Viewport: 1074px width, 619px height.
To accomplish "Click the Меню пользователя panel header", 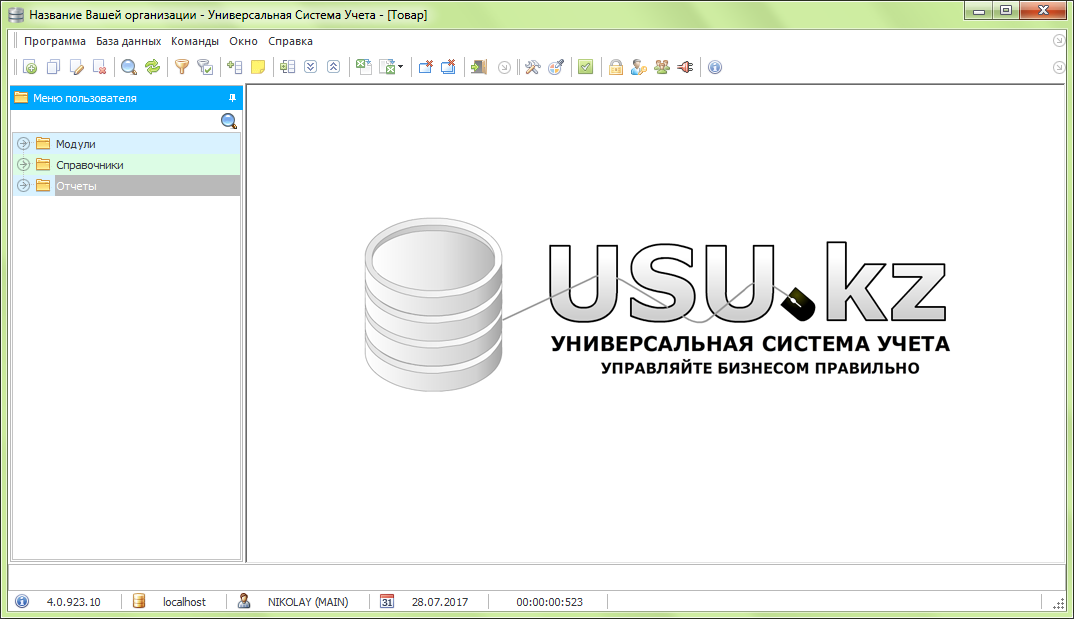I will click(127, 98).
